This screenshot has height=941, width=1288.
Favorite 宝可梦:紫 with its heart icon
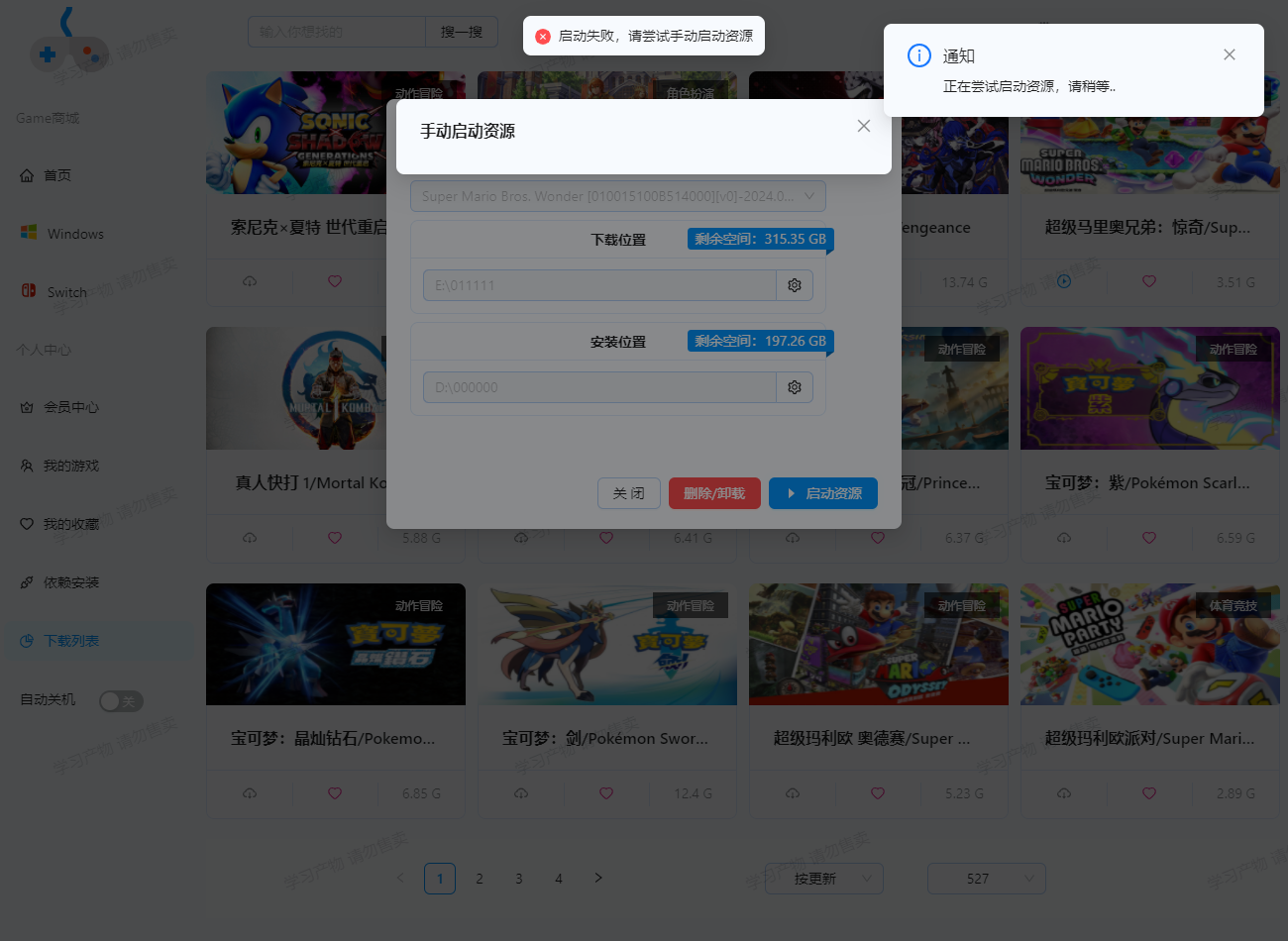click(1149, 538)
